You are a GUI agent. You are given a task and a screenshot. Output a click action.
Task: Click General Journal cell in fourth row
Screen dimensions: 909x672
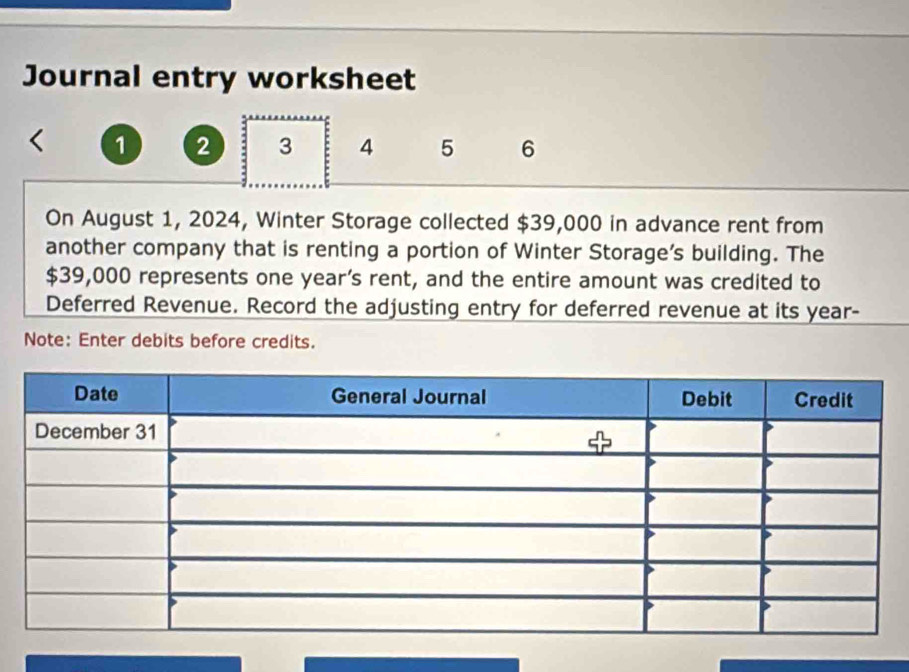406,541
